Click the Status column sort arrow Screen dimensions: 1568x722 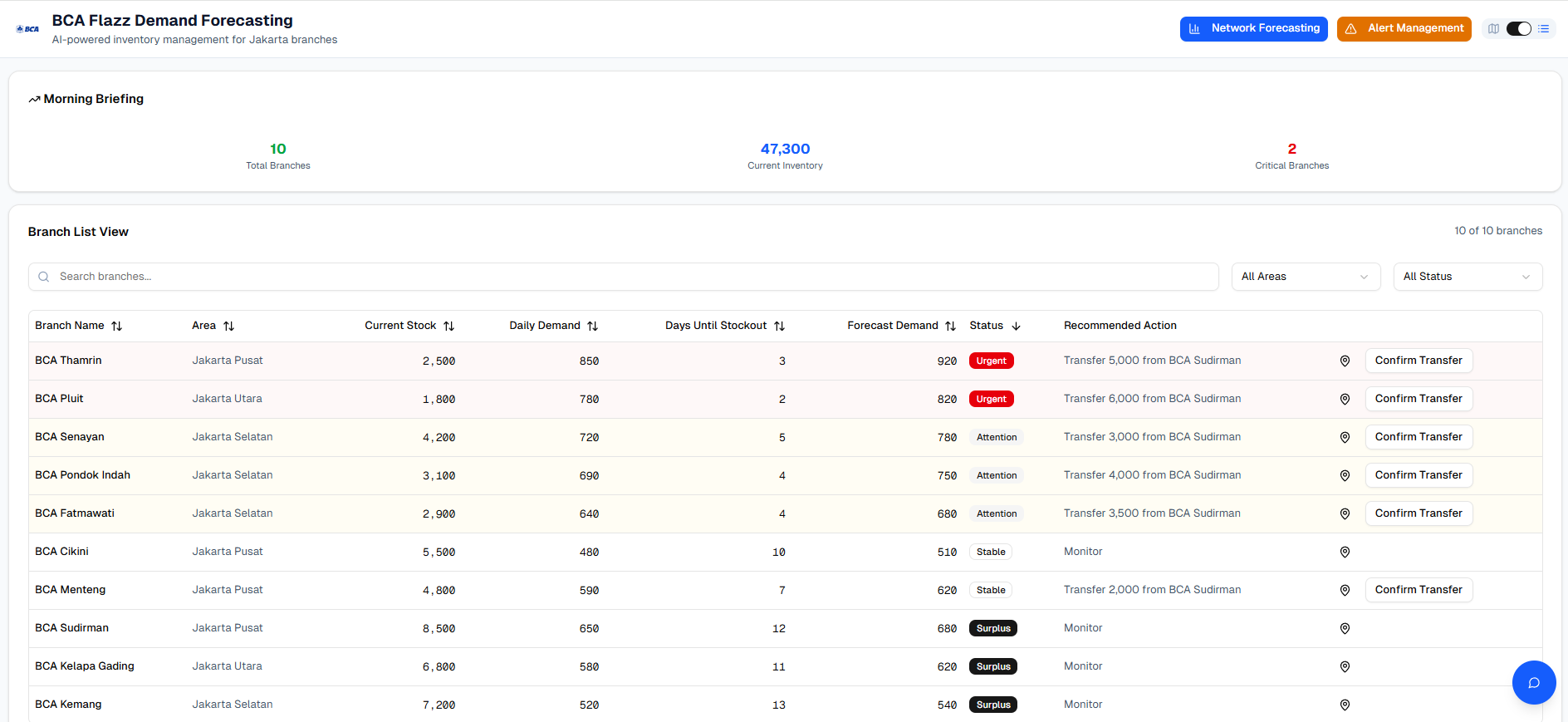[x=1016, y=326]
